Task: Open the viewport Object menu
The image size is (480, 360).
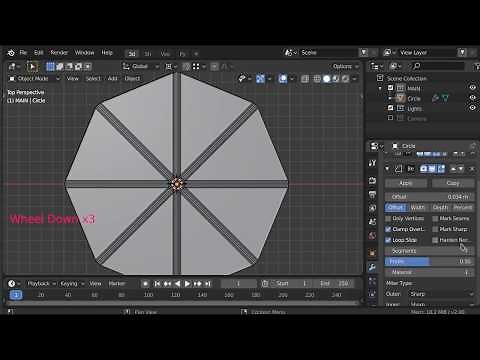Action: coord(132,79)
